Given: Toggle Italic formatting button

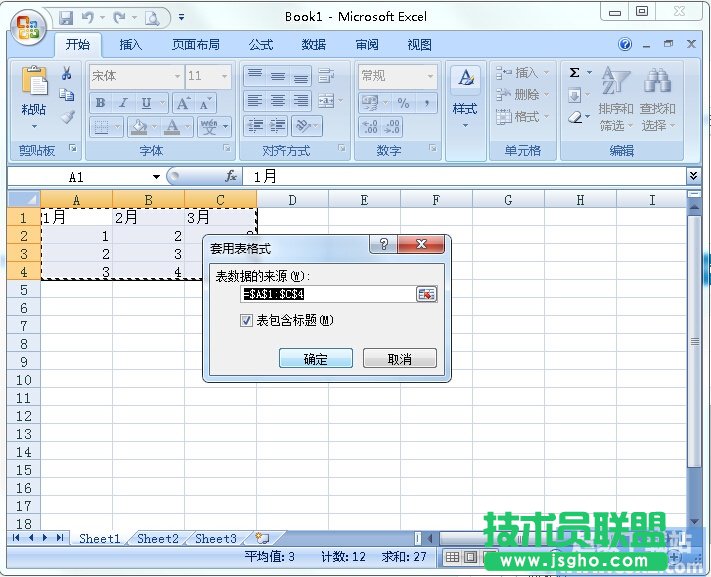Looking at the screenshot, I should click(x=123, y=103).
